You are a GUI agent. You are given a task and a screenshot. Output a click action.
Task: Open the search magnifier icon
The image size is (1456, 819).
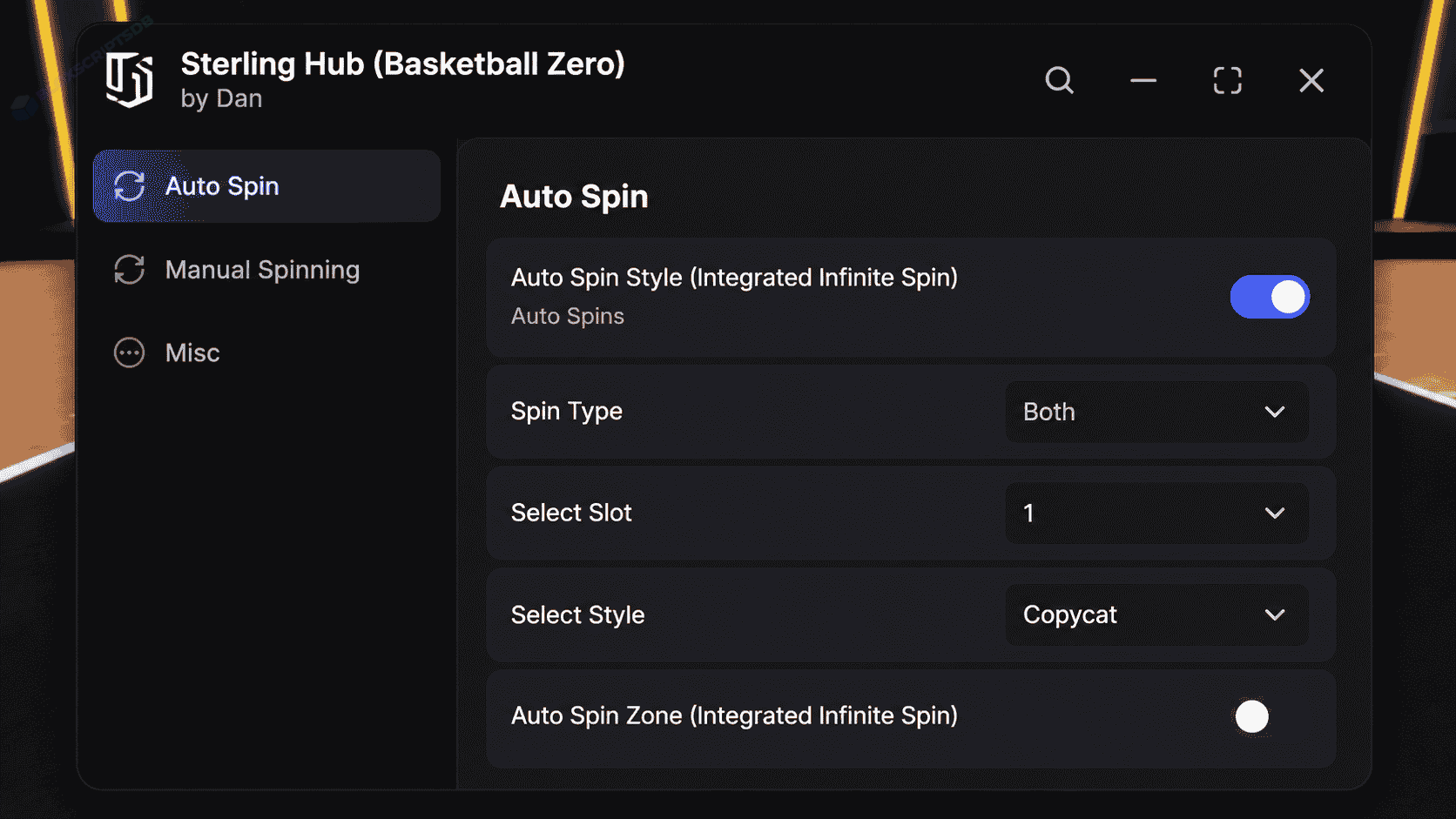(1059, 80)
